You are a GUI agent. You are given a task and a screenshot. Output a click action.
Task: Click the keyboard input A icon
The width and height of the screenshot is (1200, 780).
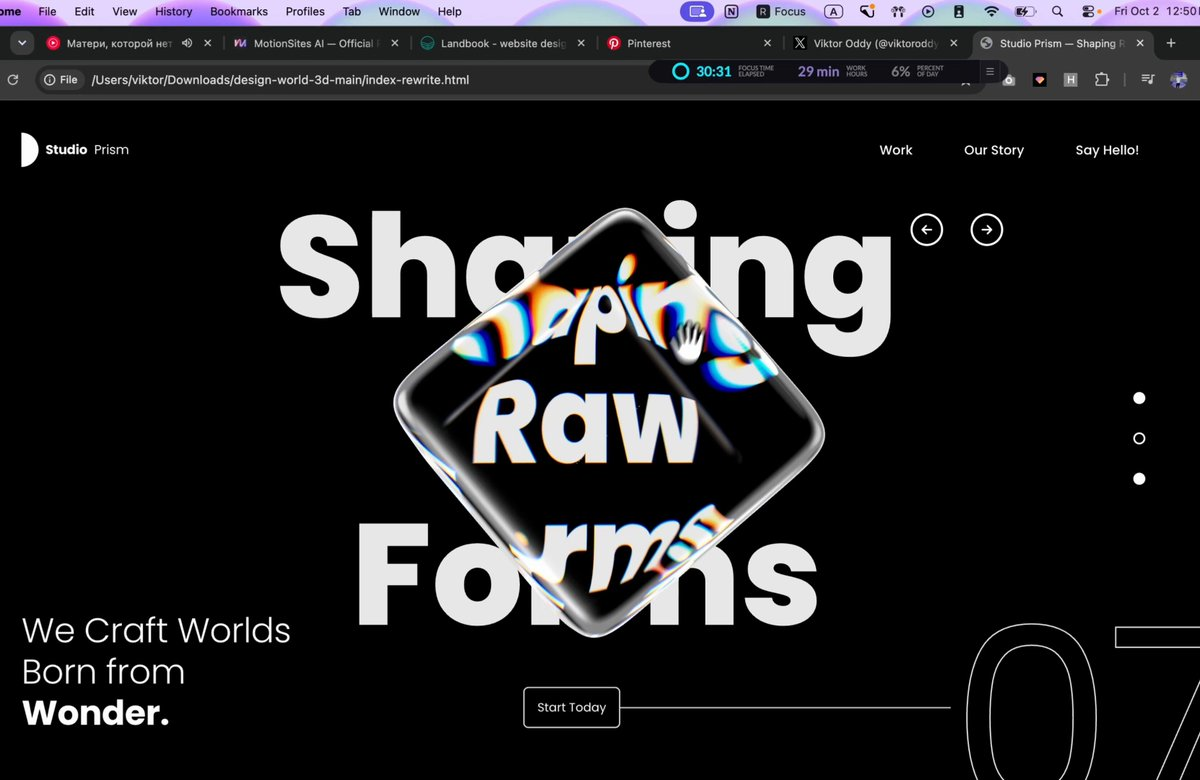click(834, 11)
